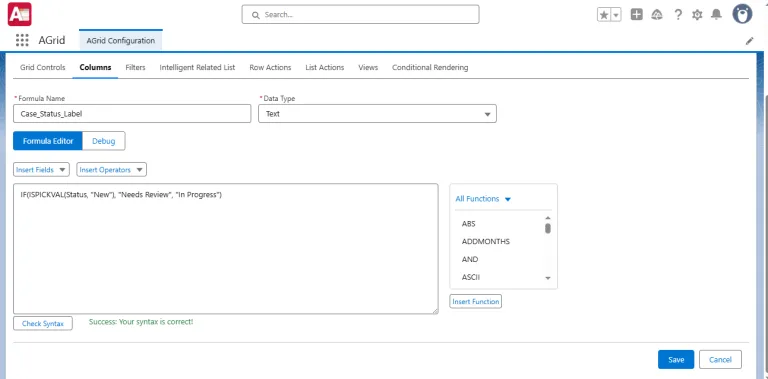This screenshot has height=379, width=768.
Task: Focus the global Search field
Action: (x=360, y=15)
